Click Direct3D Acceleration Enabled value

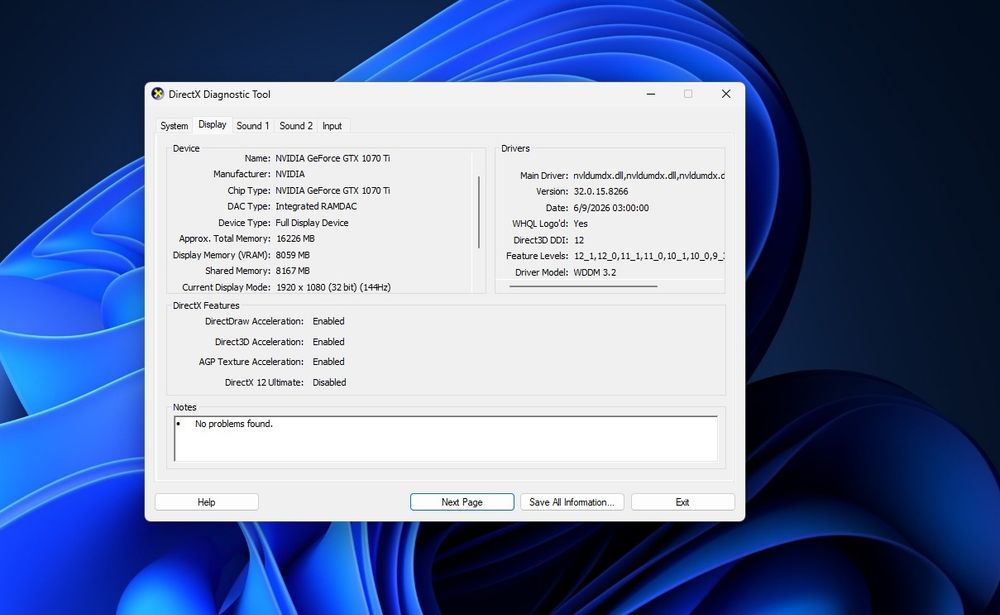(x=328, y=342)
